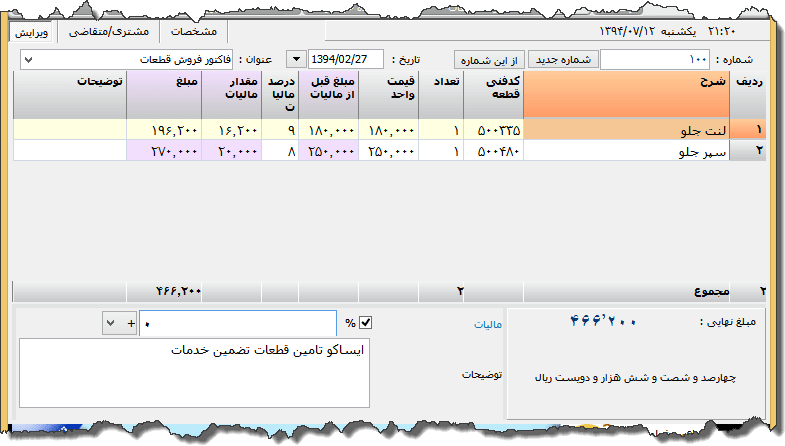Select row 1 لنت جلو description cell
785x446 pixels.
(x=627, y=130)
